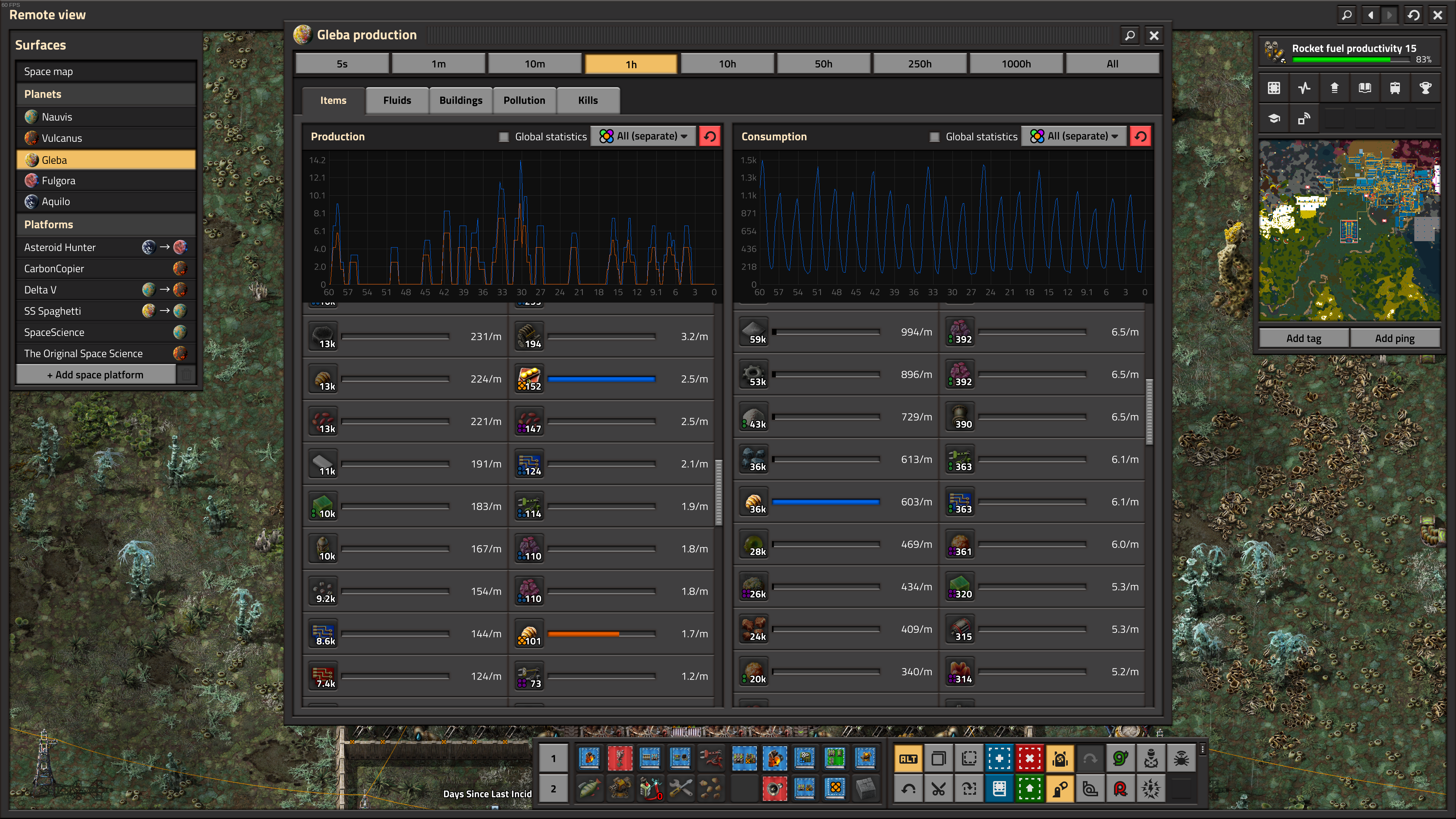Select the Asteroid Hunter platform

(x=106, y=247)
